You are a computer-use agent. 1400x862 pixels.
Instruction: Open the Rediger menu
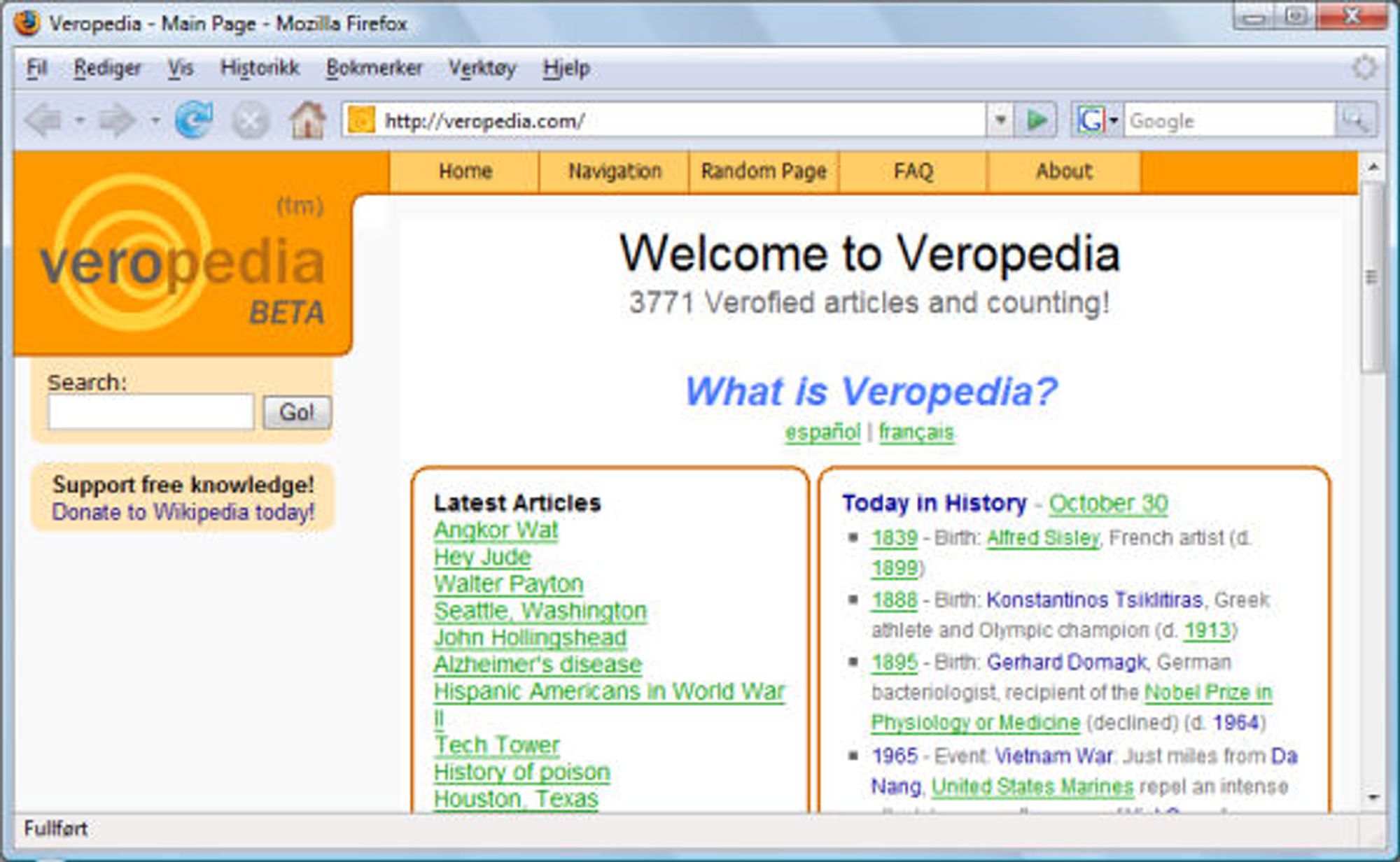tap(107, 68)
